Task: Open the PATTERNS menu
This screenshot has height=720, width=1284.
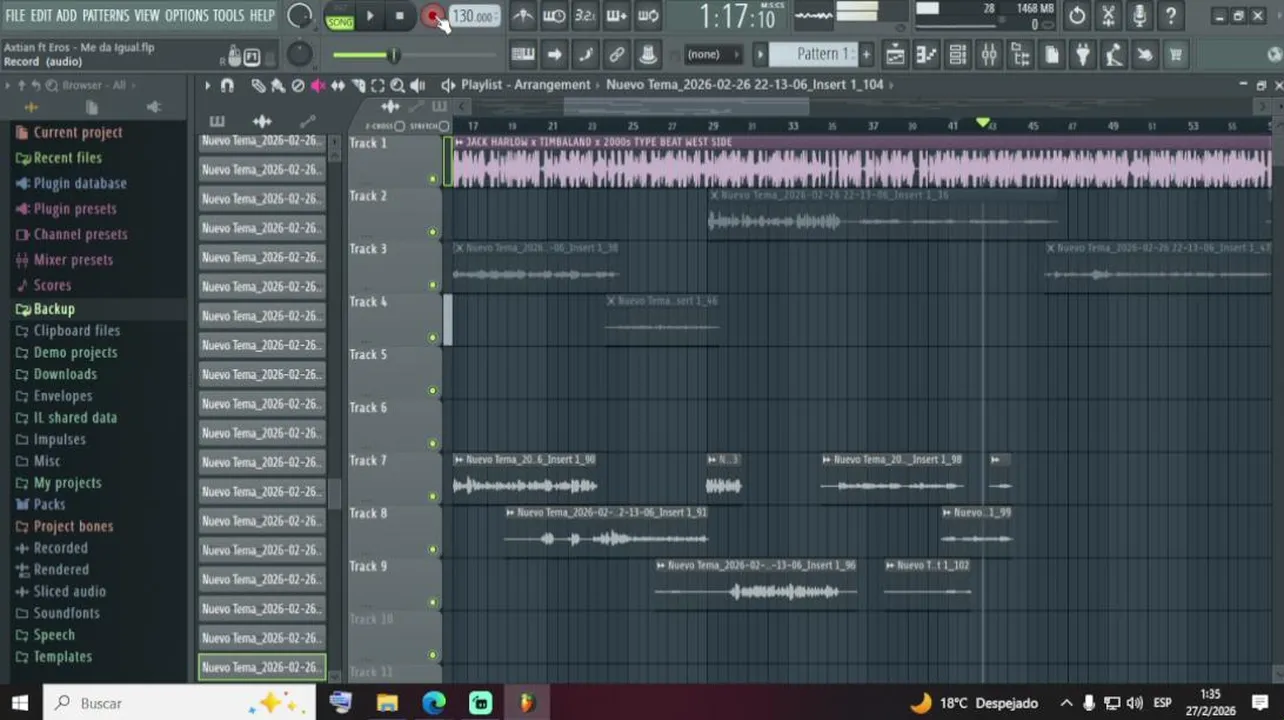Action: [x=105, y=16]
